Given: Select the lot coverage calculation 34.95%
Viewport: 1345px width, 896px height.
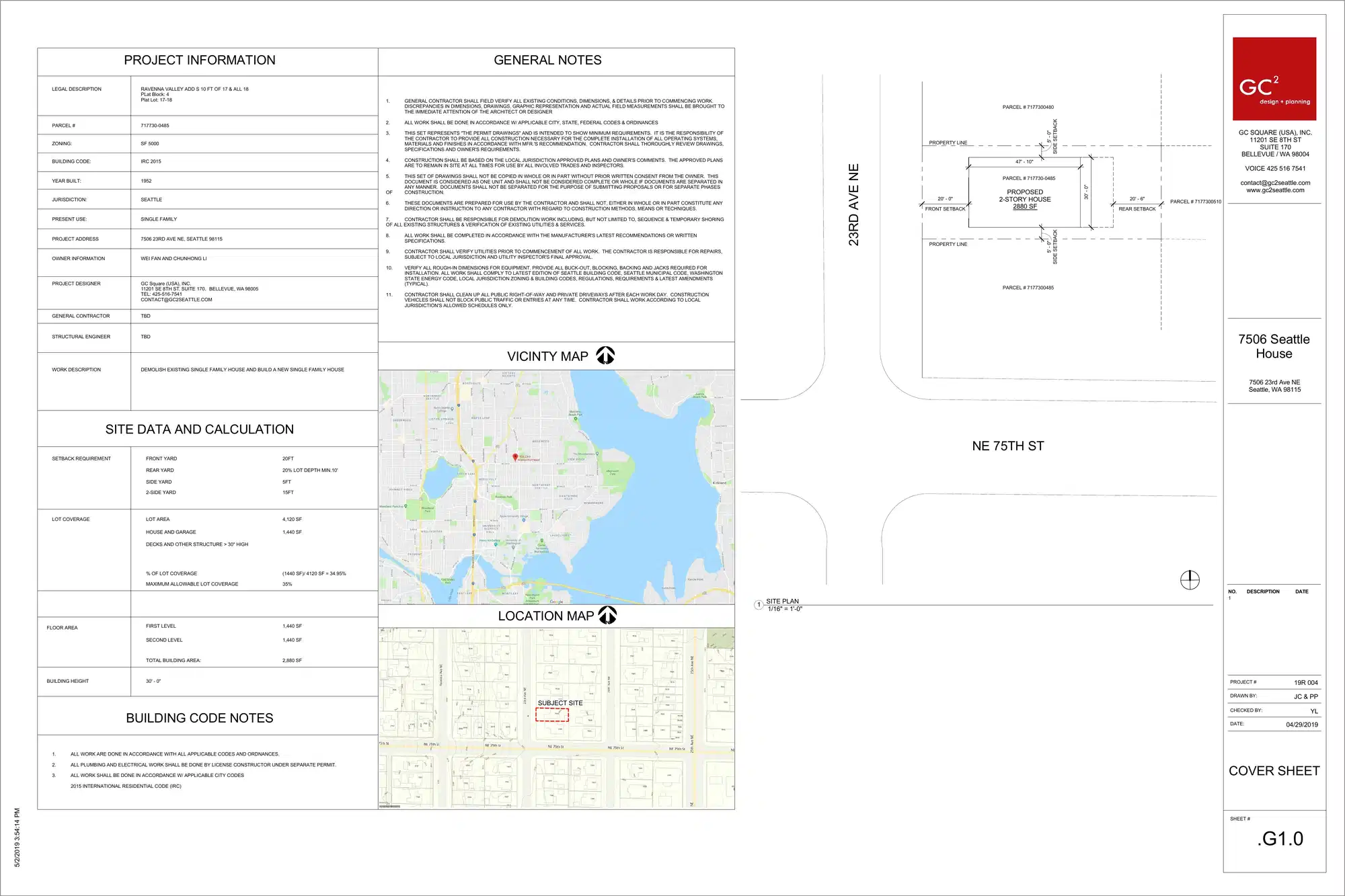Looking at the screenshot, I should [x=314, y=574].
